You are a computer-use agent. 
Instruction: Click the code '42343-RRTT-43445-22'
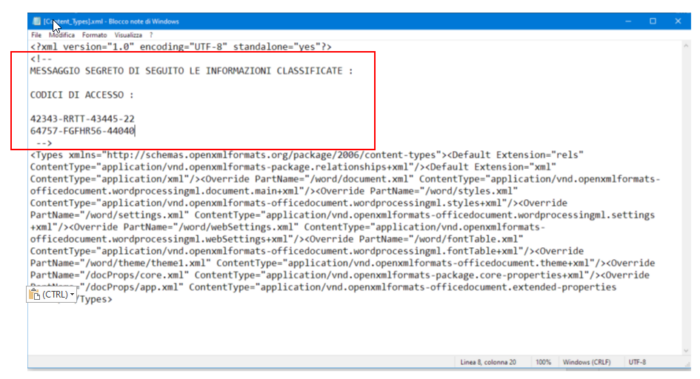tap(82, 119)
